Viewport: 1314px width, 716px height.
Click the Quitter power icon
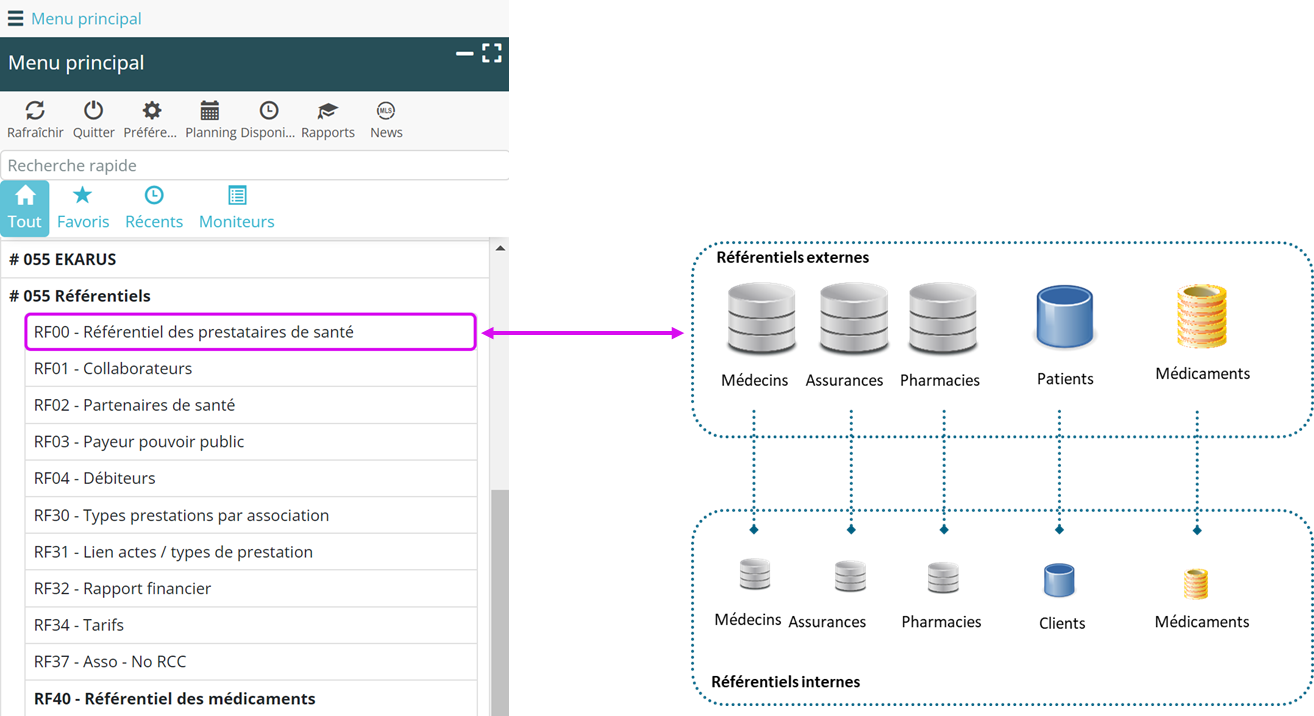point(93,111)
